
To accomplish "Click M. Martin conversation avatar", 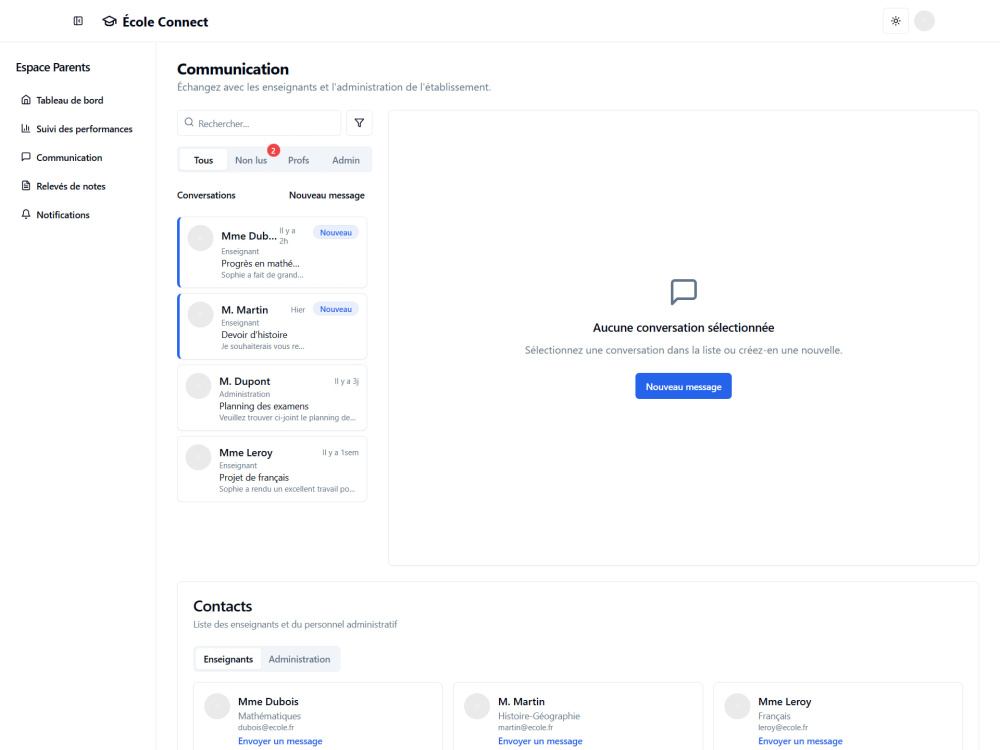I will (x=200, y=315).
